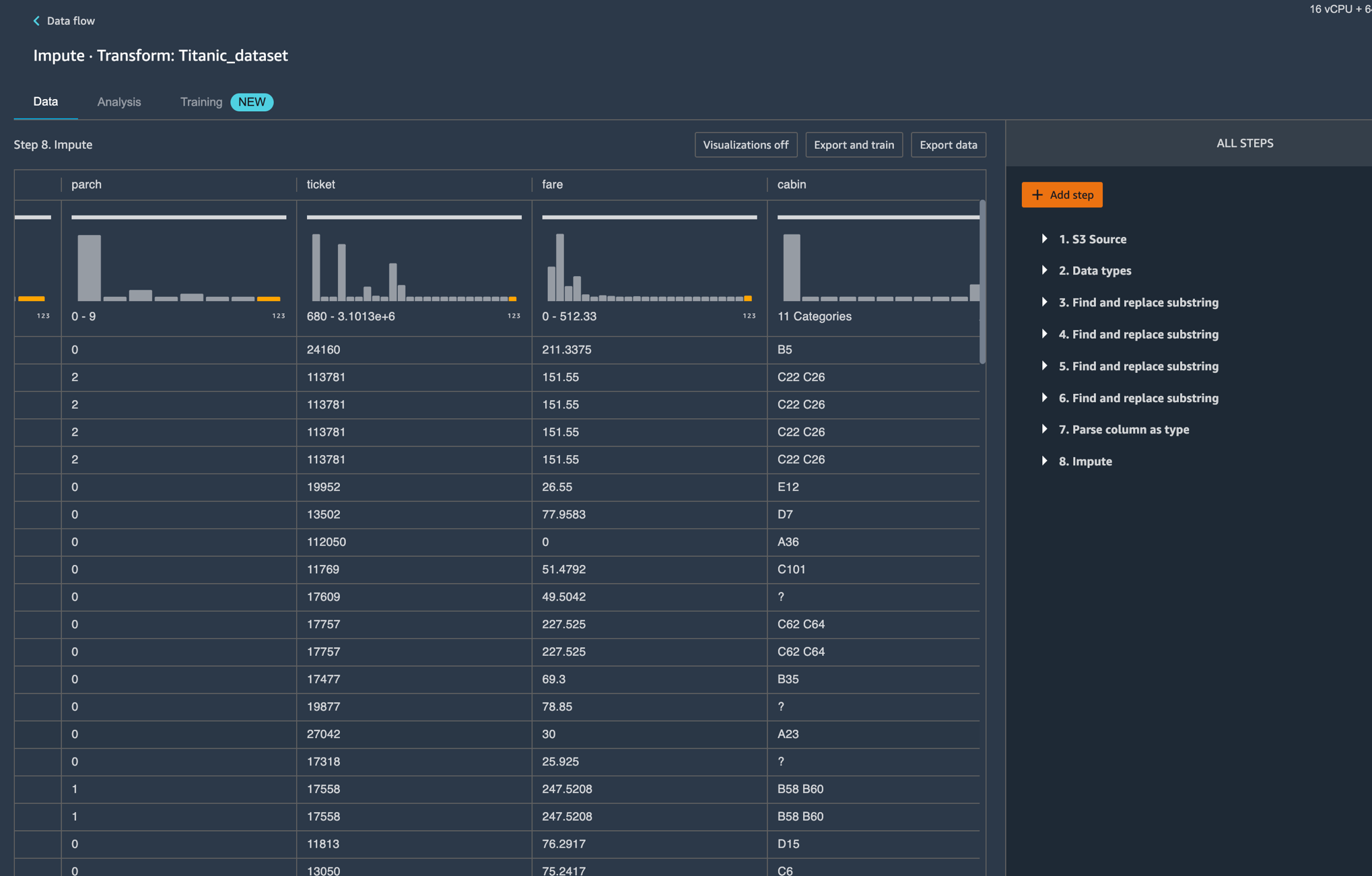Click the Export data button
This screenshot has height=876, width=1372.
(948, 145)
